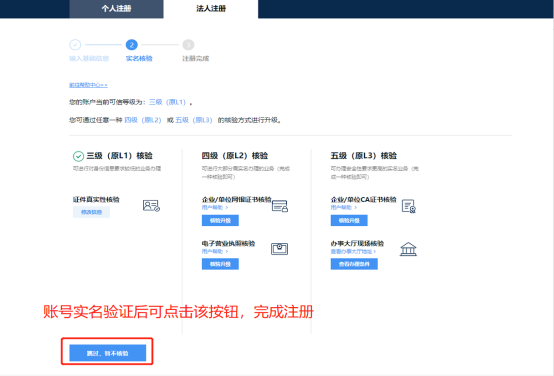Click the 四级 (原L2) 核验 heading

click(235, 156)
